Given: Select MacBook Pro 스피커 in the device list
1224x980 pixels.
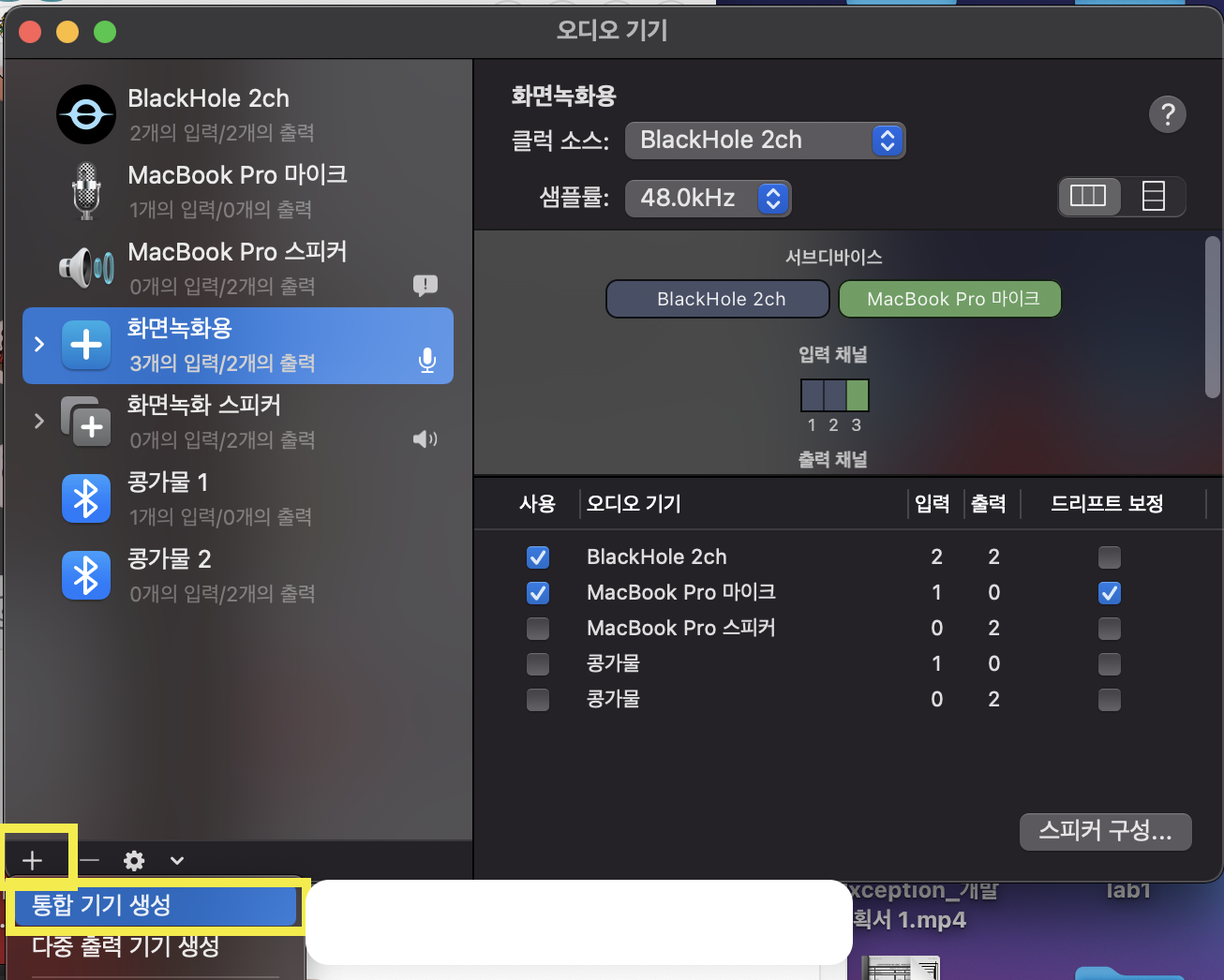Looking at the screenshot, I should [x=238, y=268].
